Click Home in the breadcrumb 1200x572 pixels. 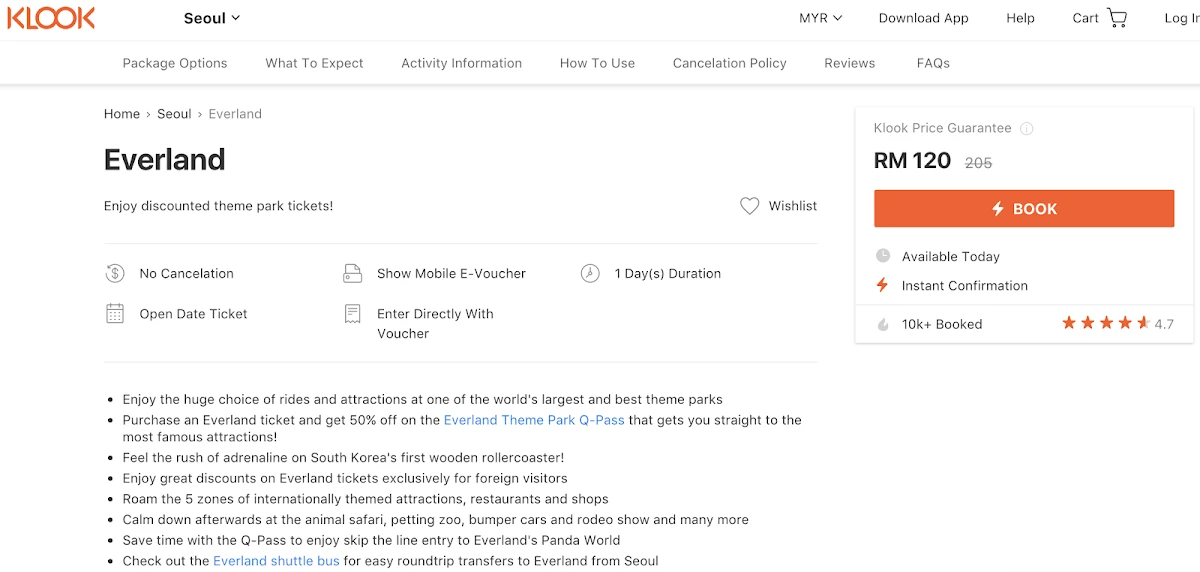(122, 114)
